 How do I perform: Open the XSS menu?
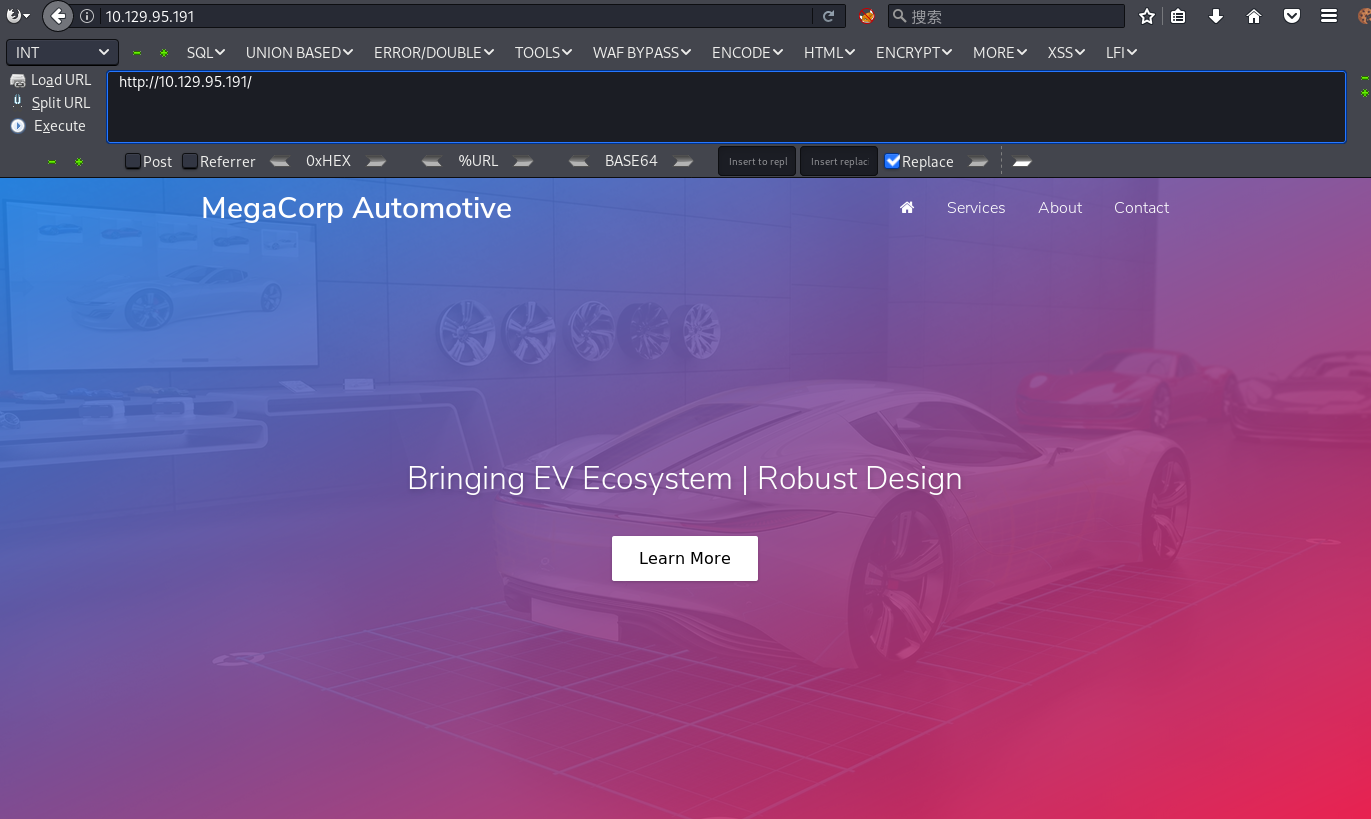click(1066, 52)
